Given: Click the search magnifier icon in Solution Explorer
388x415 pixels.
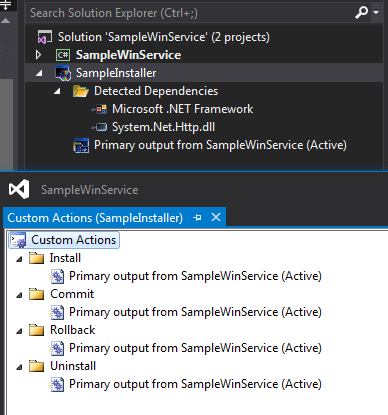Looking at the screenshot, I should pyautogui.click(x=361, y=13).
